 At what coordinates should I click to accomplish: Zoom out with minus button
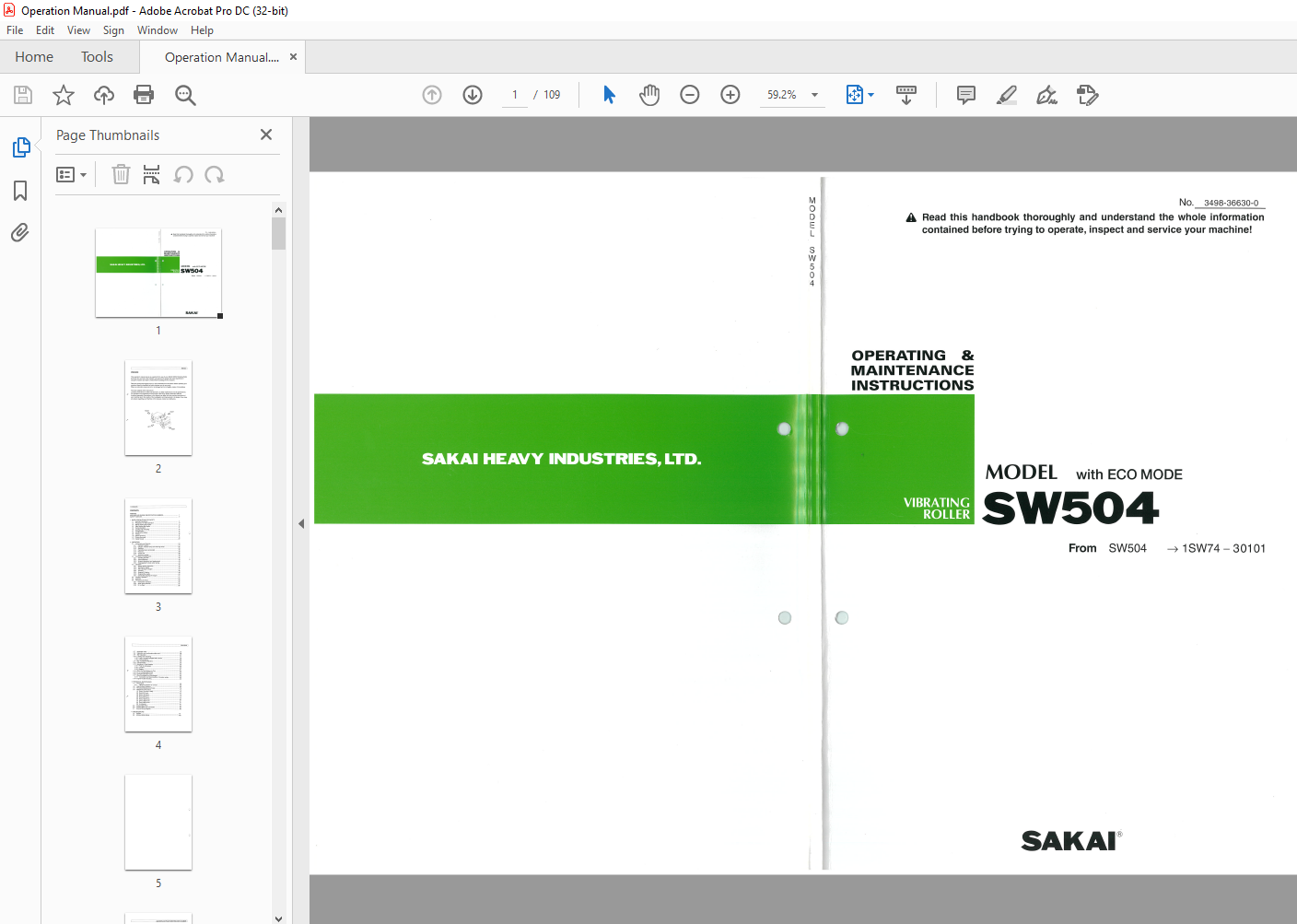click(x=690, y=95)
